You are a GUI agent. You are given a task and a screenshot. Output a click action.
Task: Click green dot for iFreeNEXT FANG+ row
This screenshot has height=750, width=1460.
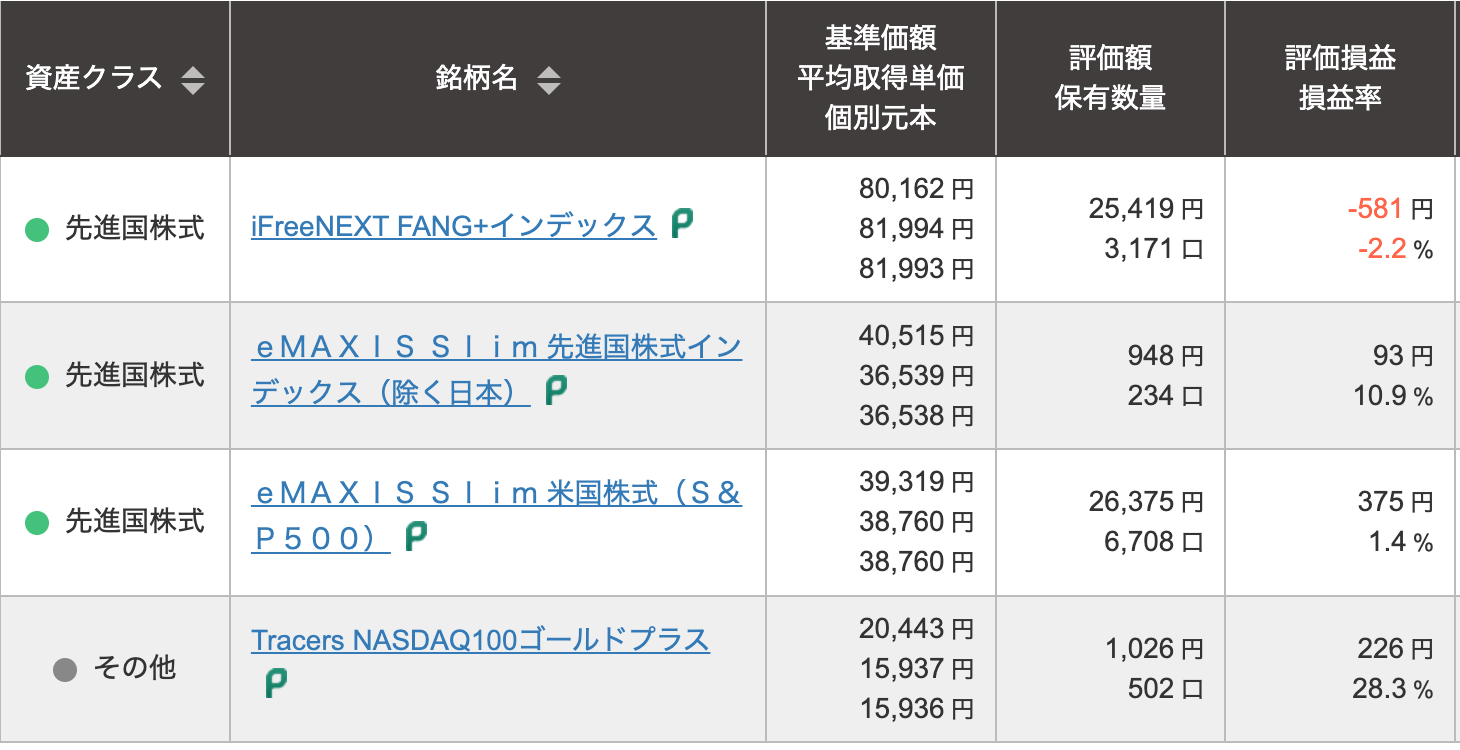tap(37, 229)
